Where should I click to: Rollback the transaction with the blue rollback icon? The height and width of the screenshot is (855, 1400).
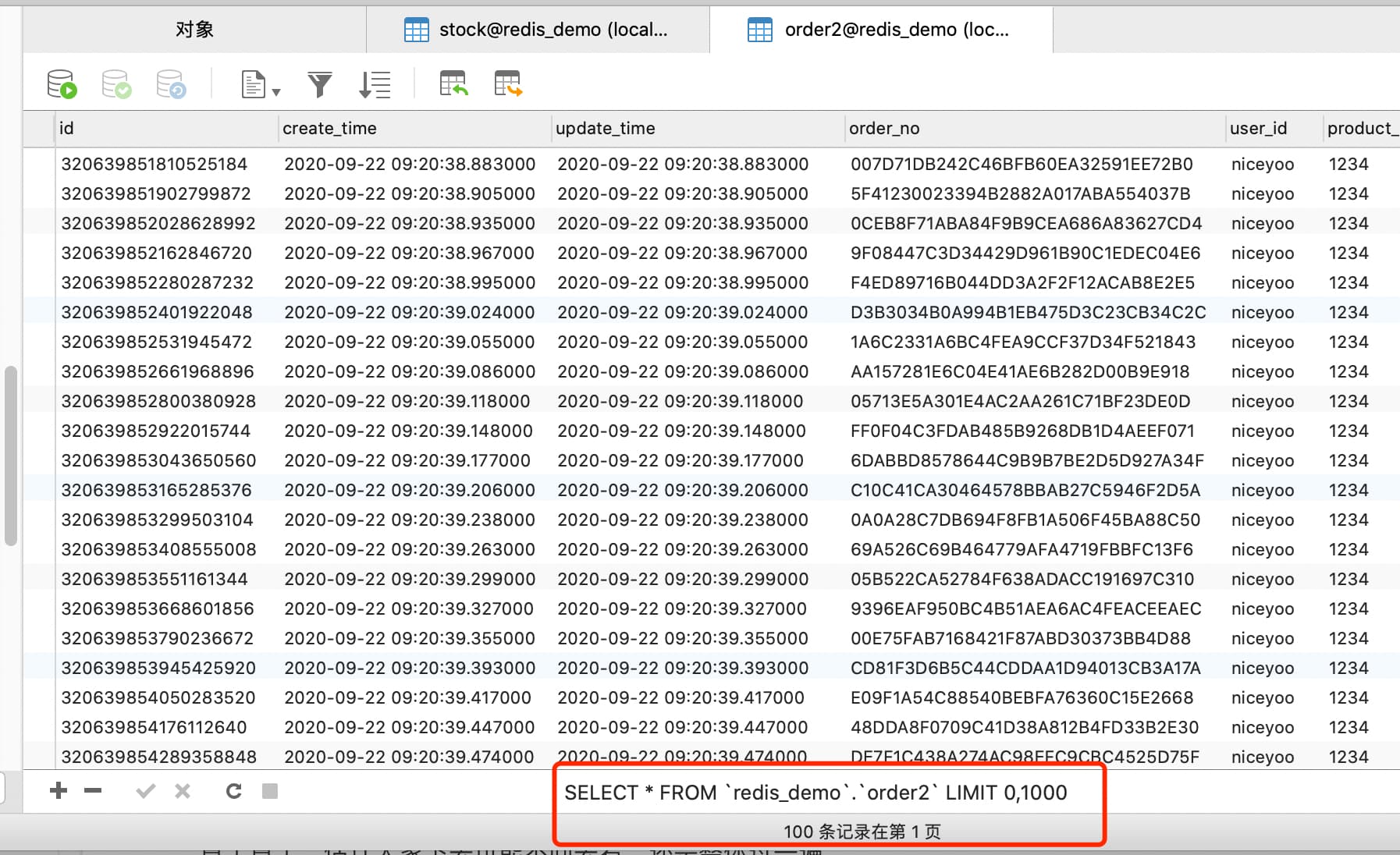pyautogui.click(x=172, y=83)
